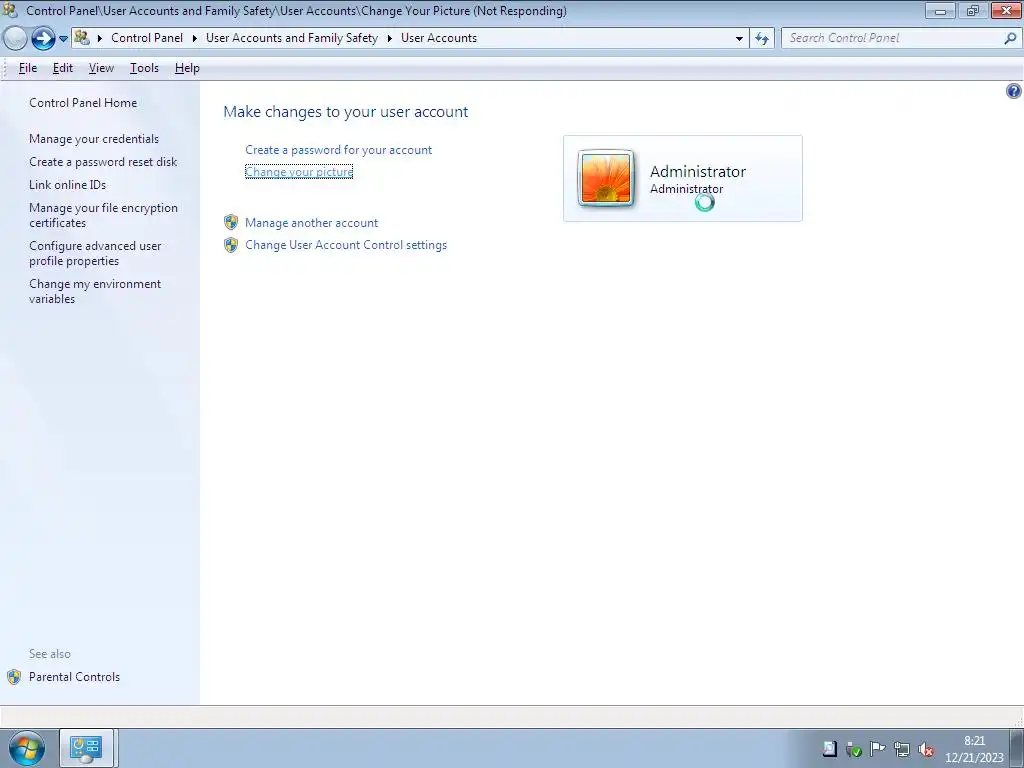Select User Accounts and Family Safety breadcrumb
The image size is (1024, 768).
[x=292, y=38]
